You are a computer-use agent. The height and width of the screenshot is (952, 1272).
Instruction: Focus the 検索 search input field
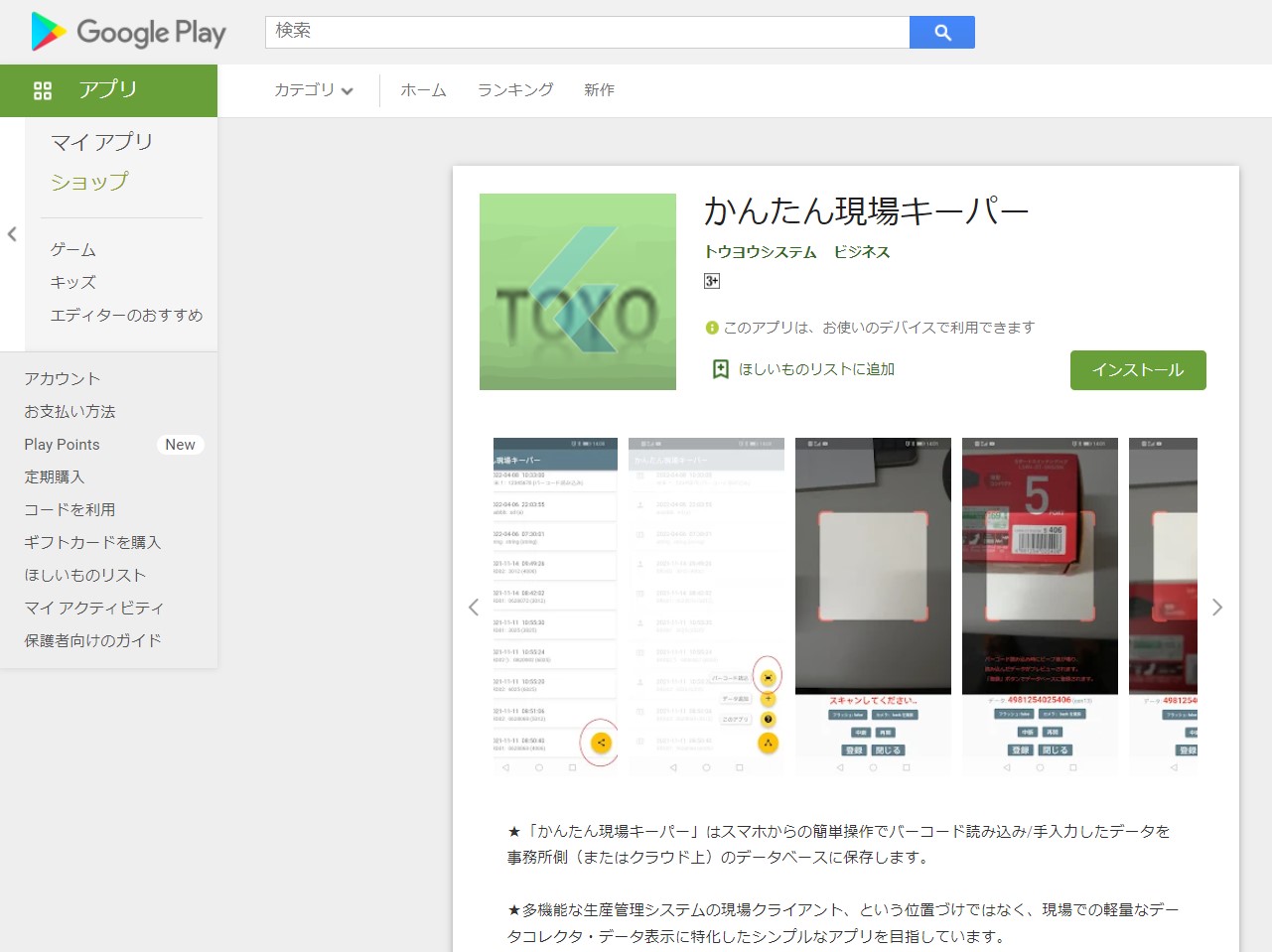coord(587,32)
